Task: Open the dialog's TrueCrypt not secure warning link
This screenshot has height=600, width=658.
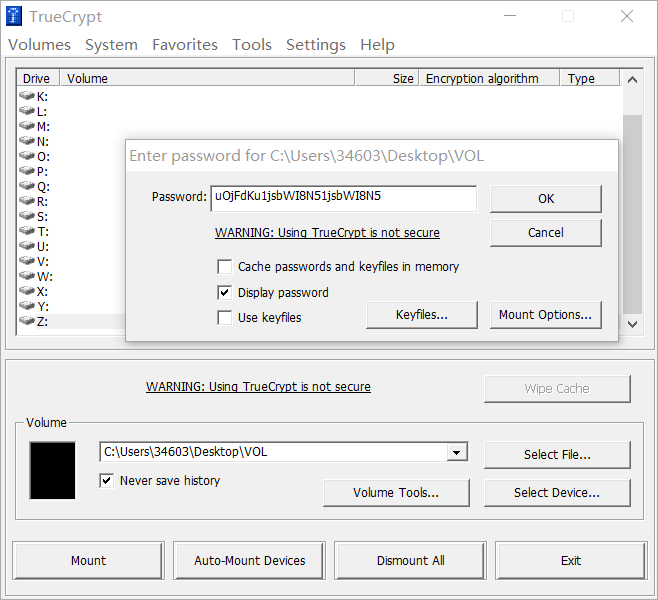Action: click(327, 232)
